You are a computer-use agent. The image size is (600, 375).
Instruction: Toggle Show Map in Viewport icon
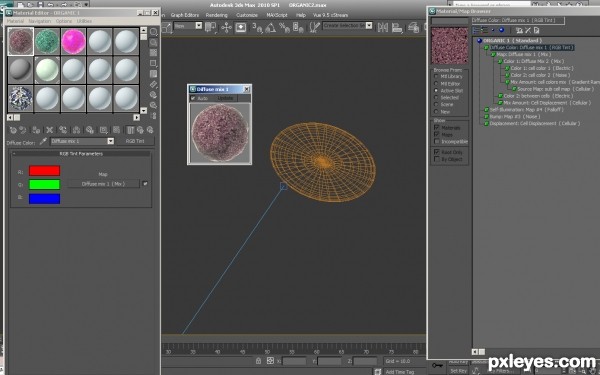point(117,130)
